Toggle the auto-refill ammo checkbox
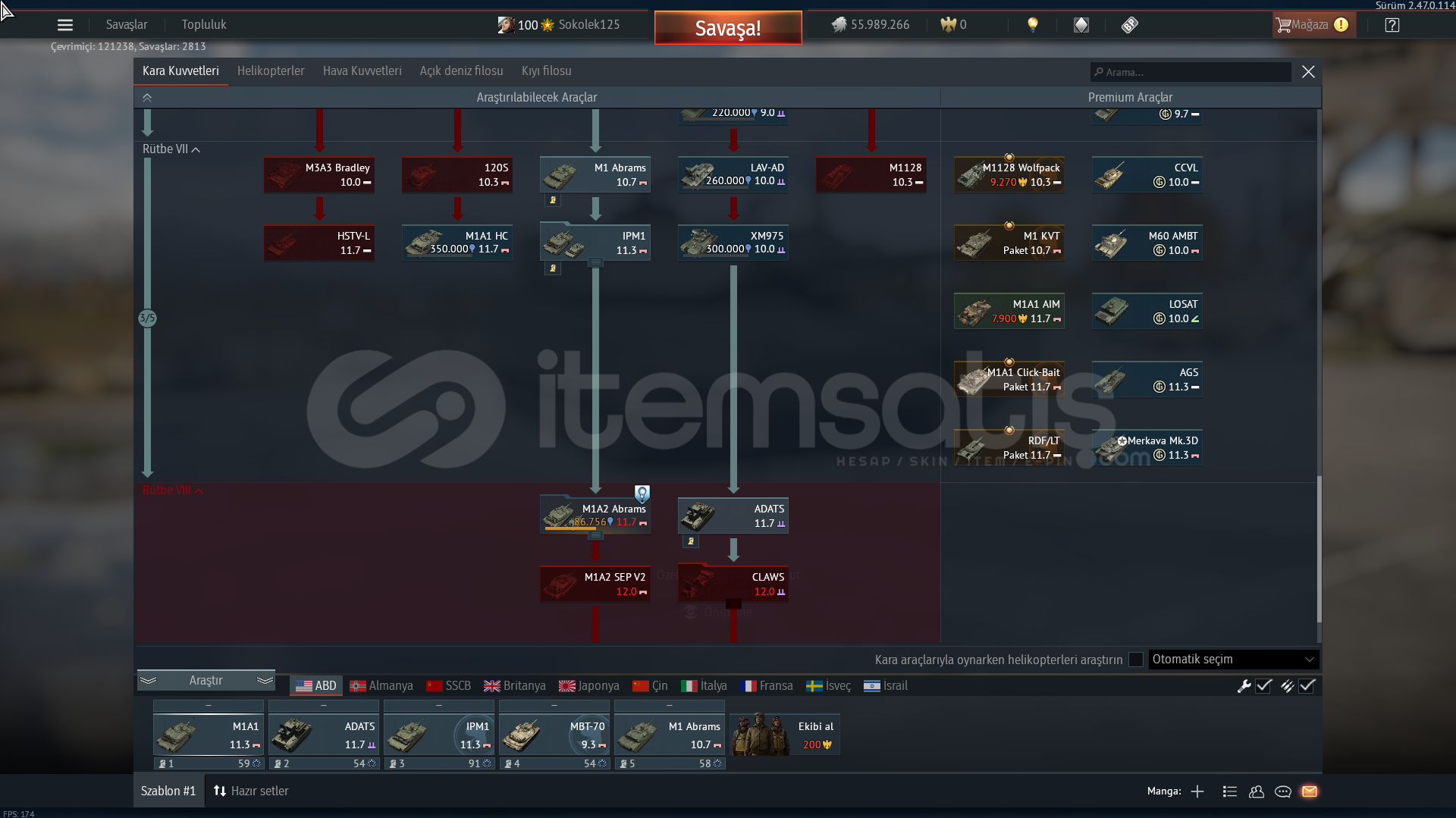 click(x=1307, y=686)
